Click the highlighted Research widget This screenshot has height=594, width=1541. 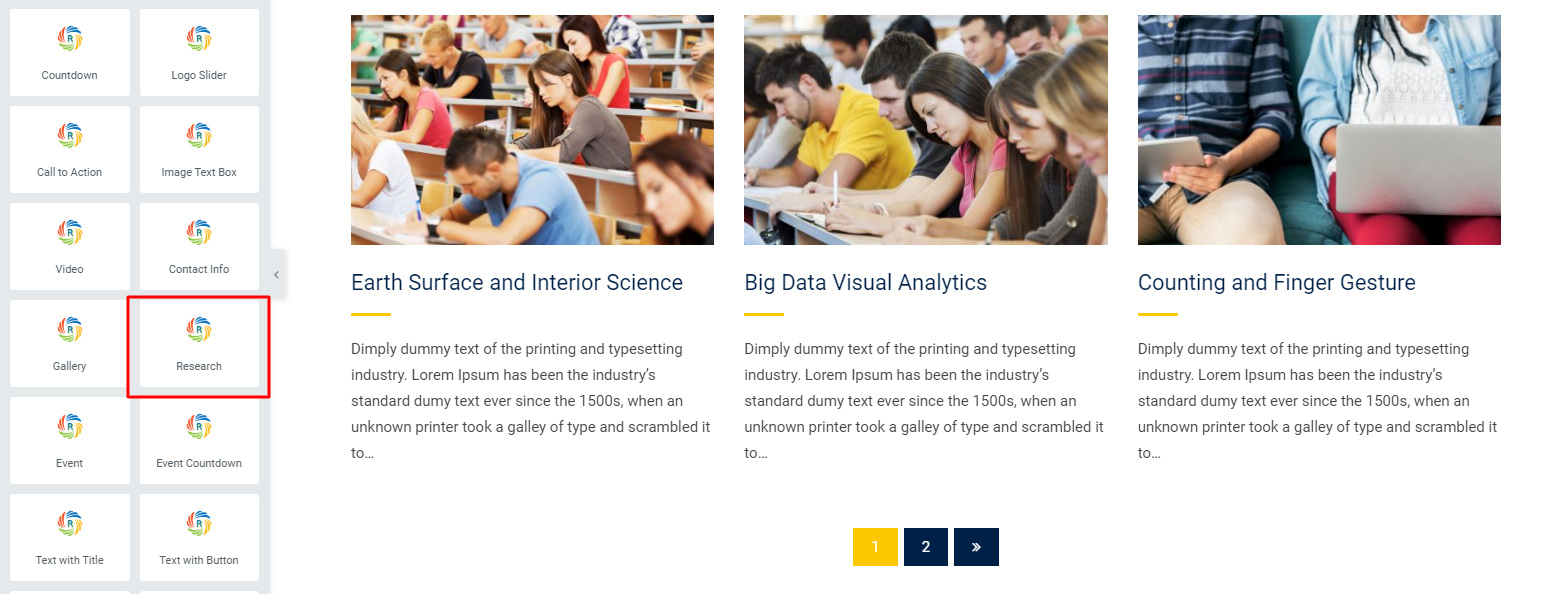[199, 343]
